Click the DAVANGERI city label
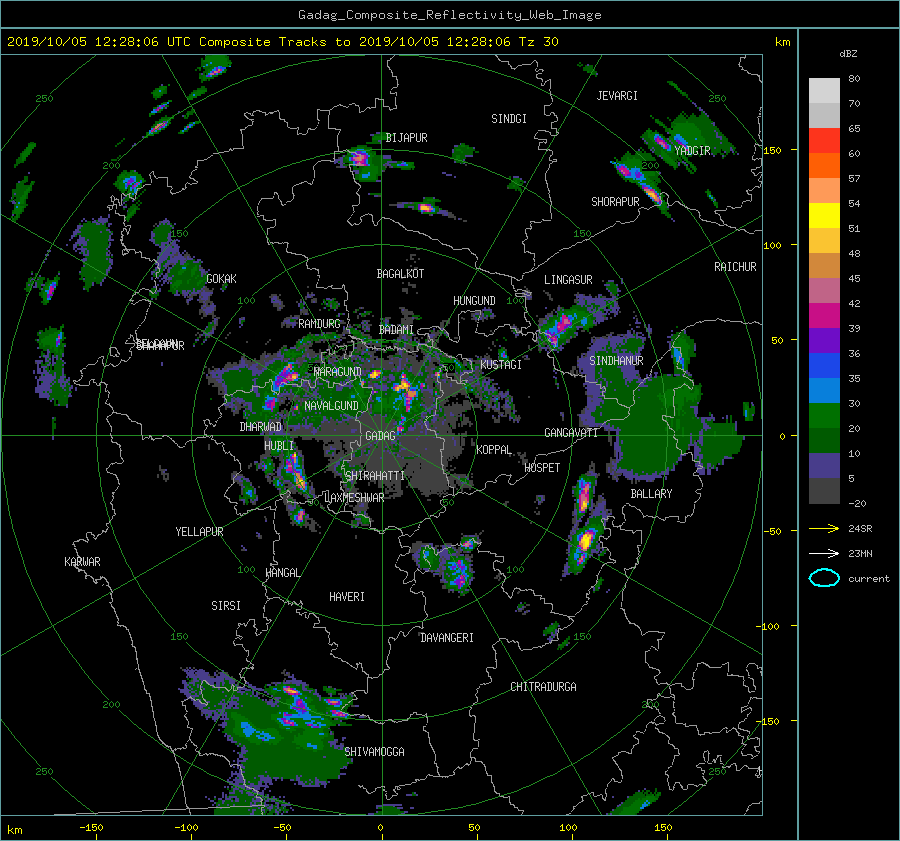The image size is (900, 841). (447, 638)
